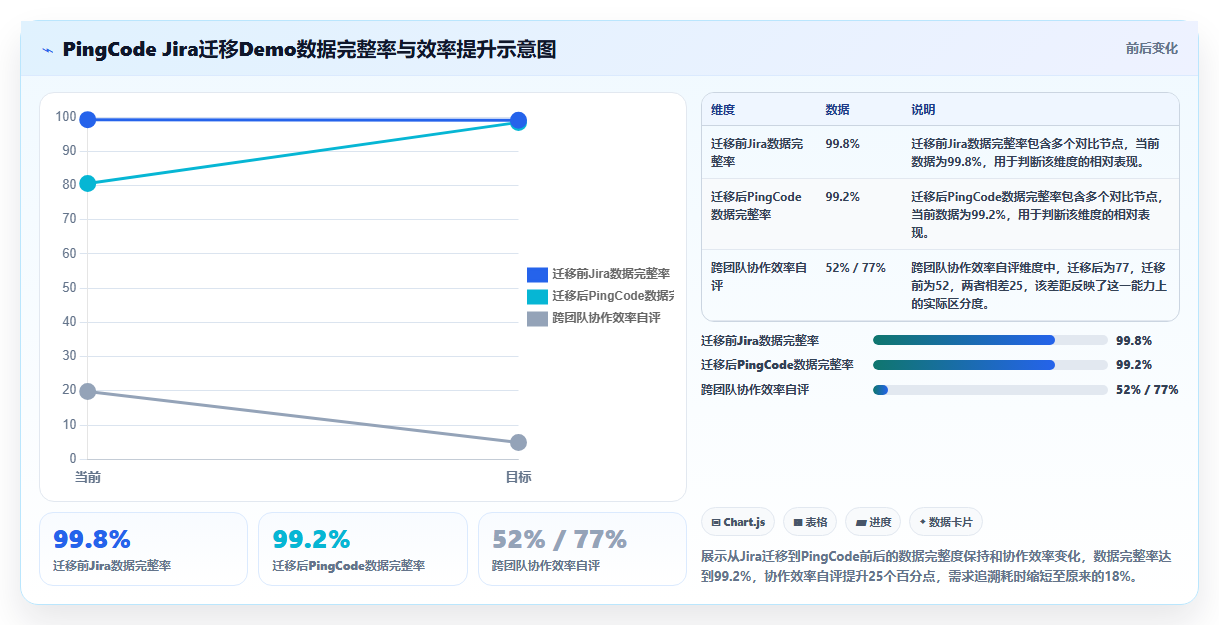This screenshot has height=625, width=1219.
Task: Click the 说明 column header
Action: (923, 110)
